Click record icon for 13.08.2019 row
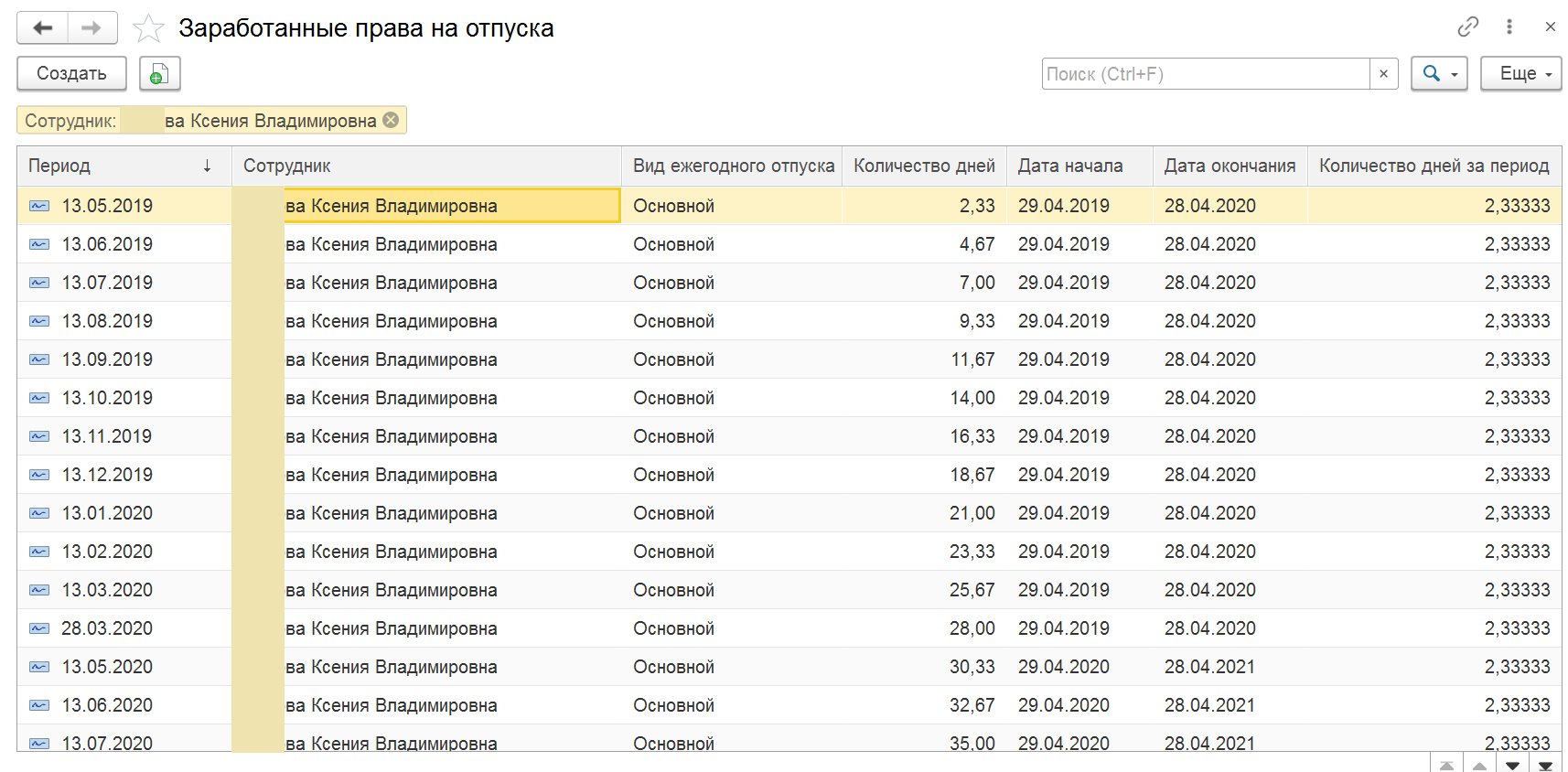 39,321
